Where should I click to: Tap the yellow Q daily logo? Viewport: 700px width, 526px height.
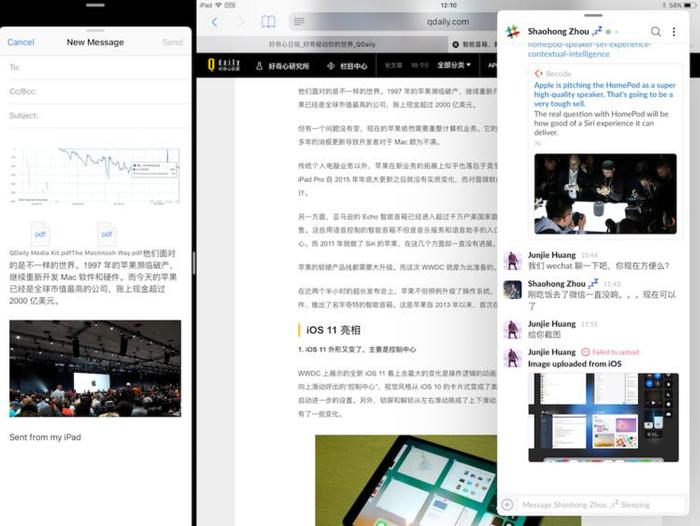224,65
